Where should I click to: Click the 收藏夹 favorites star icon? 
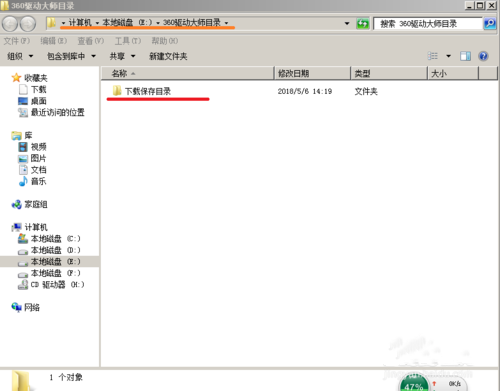pyautogui.click(x=16, y=78)
